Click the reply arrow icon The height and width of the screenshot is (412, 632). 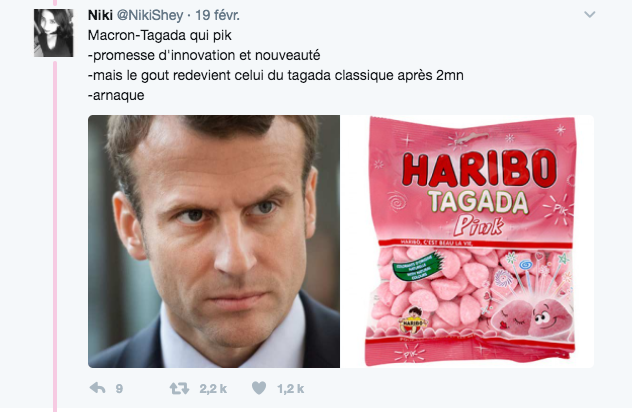(x=98, y=388)
